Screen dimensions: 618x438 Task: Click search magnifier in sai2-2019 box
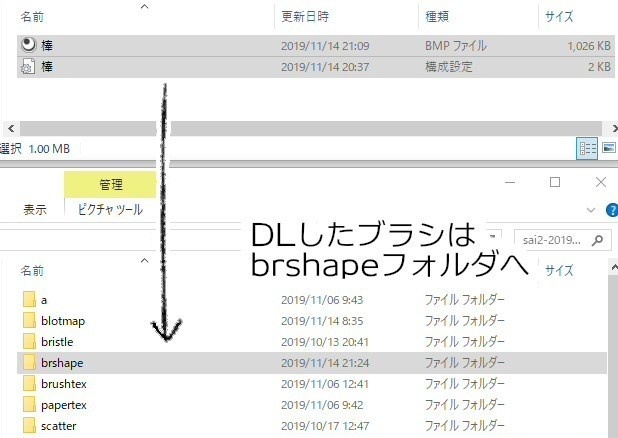[598, 240]
